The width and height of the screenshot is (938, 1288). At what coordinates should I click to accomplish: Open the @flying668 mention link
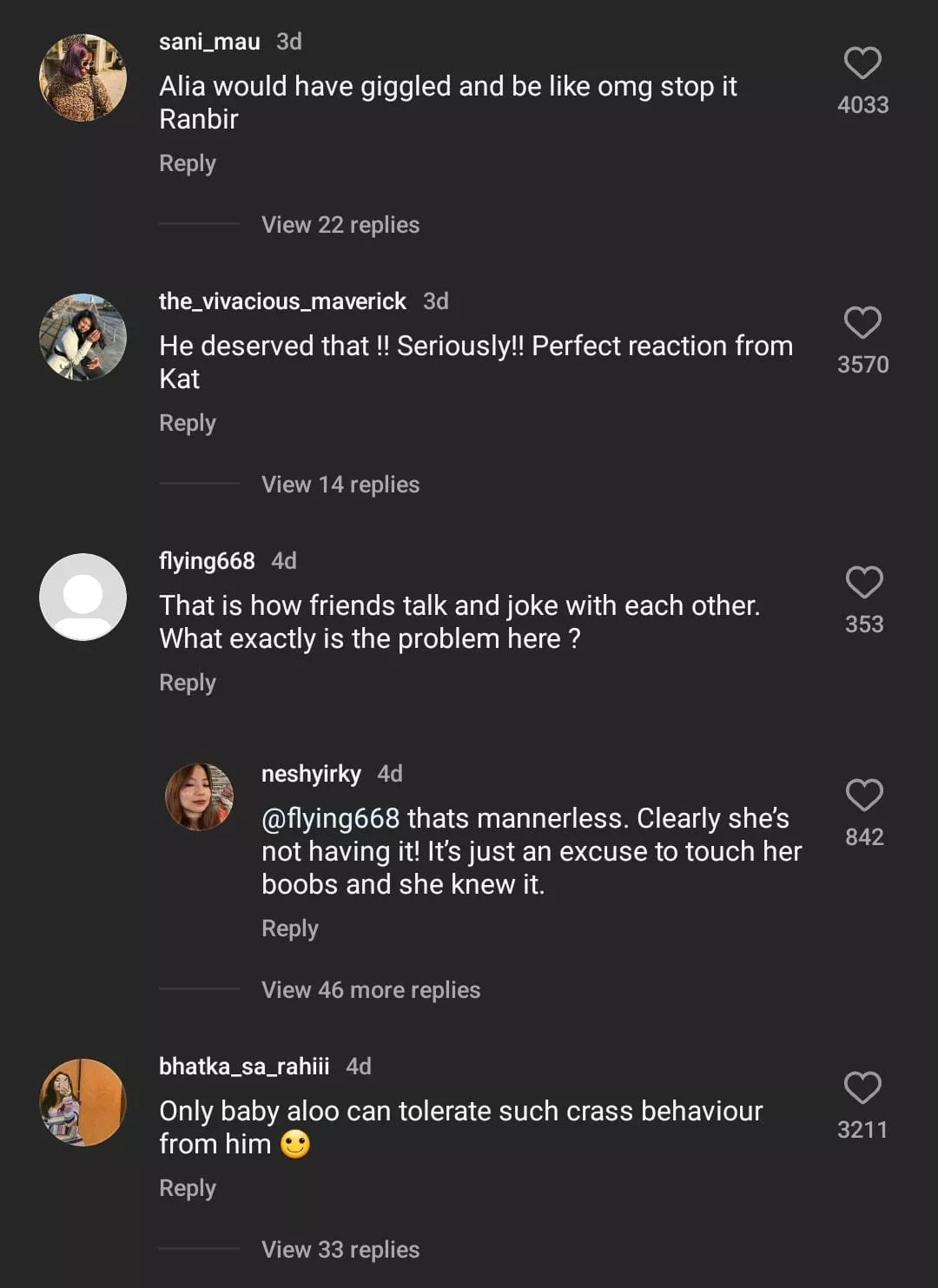point(330,818)
